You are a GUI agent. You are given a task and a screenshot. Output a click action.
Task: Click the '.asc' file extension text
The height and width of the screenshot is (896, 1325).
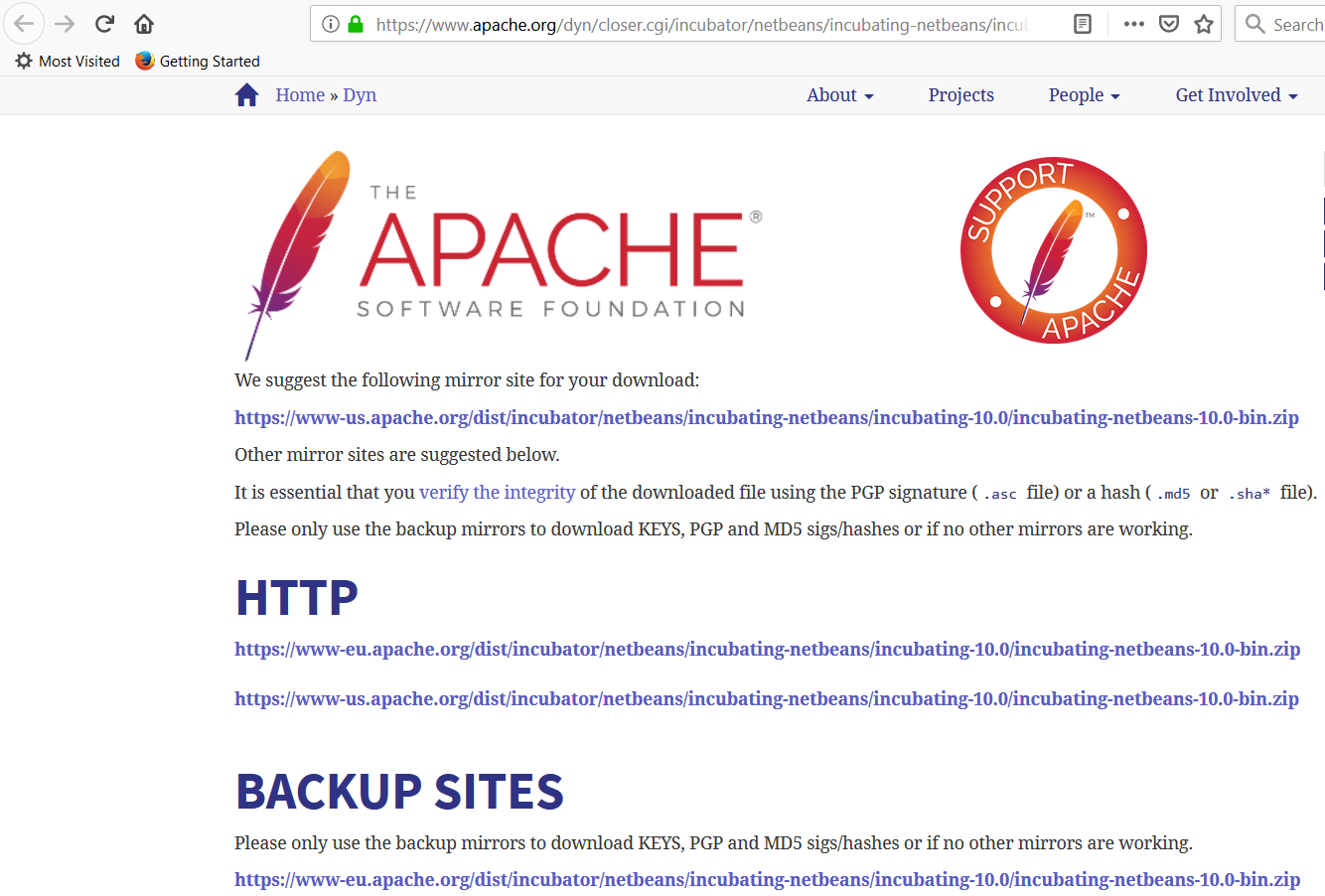(x=1000, y=494)
